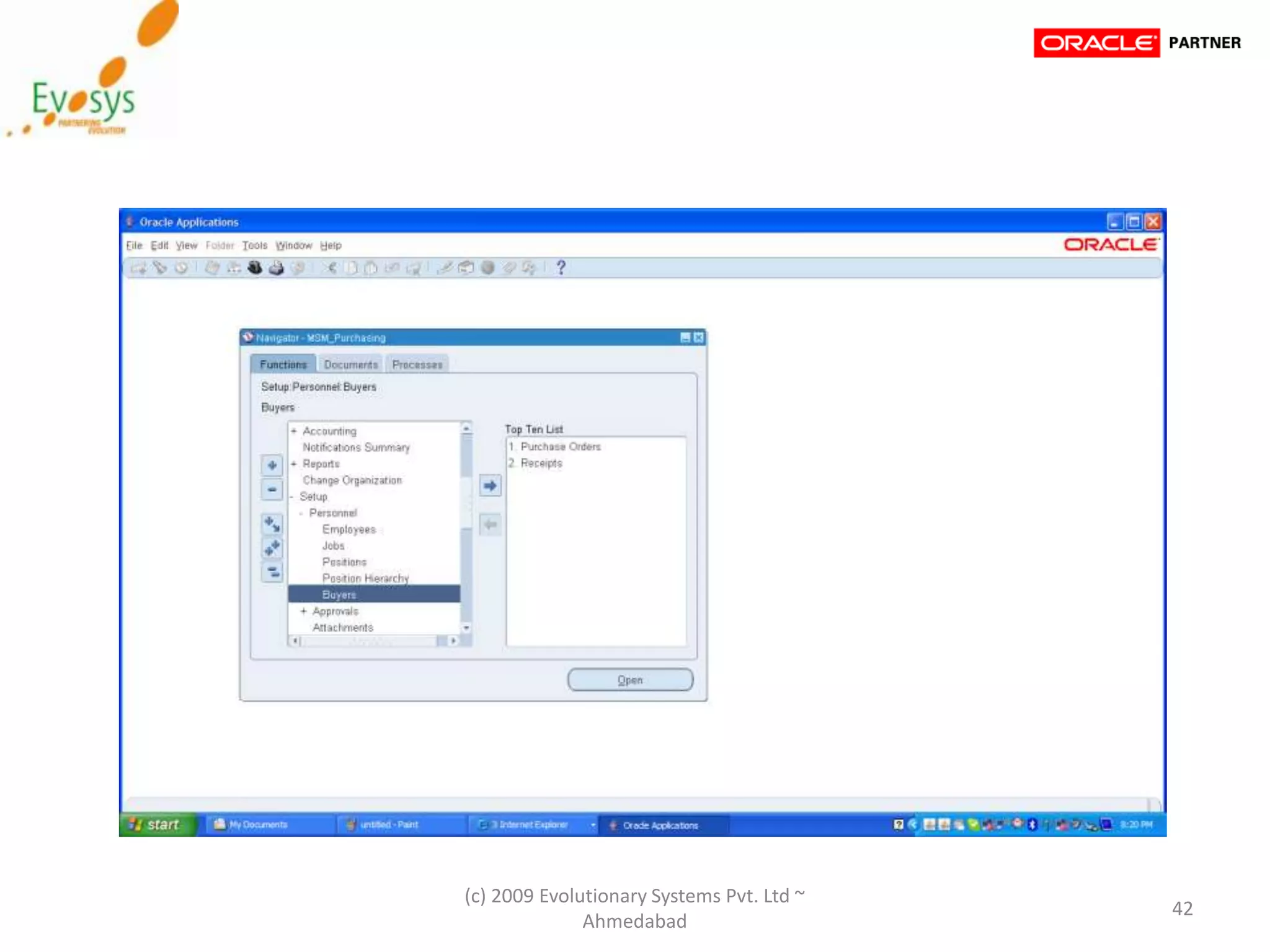The image size is (1270, 952).
Task: Click the Show Navigator toolbar icon
Action: (x=181, y=268)
